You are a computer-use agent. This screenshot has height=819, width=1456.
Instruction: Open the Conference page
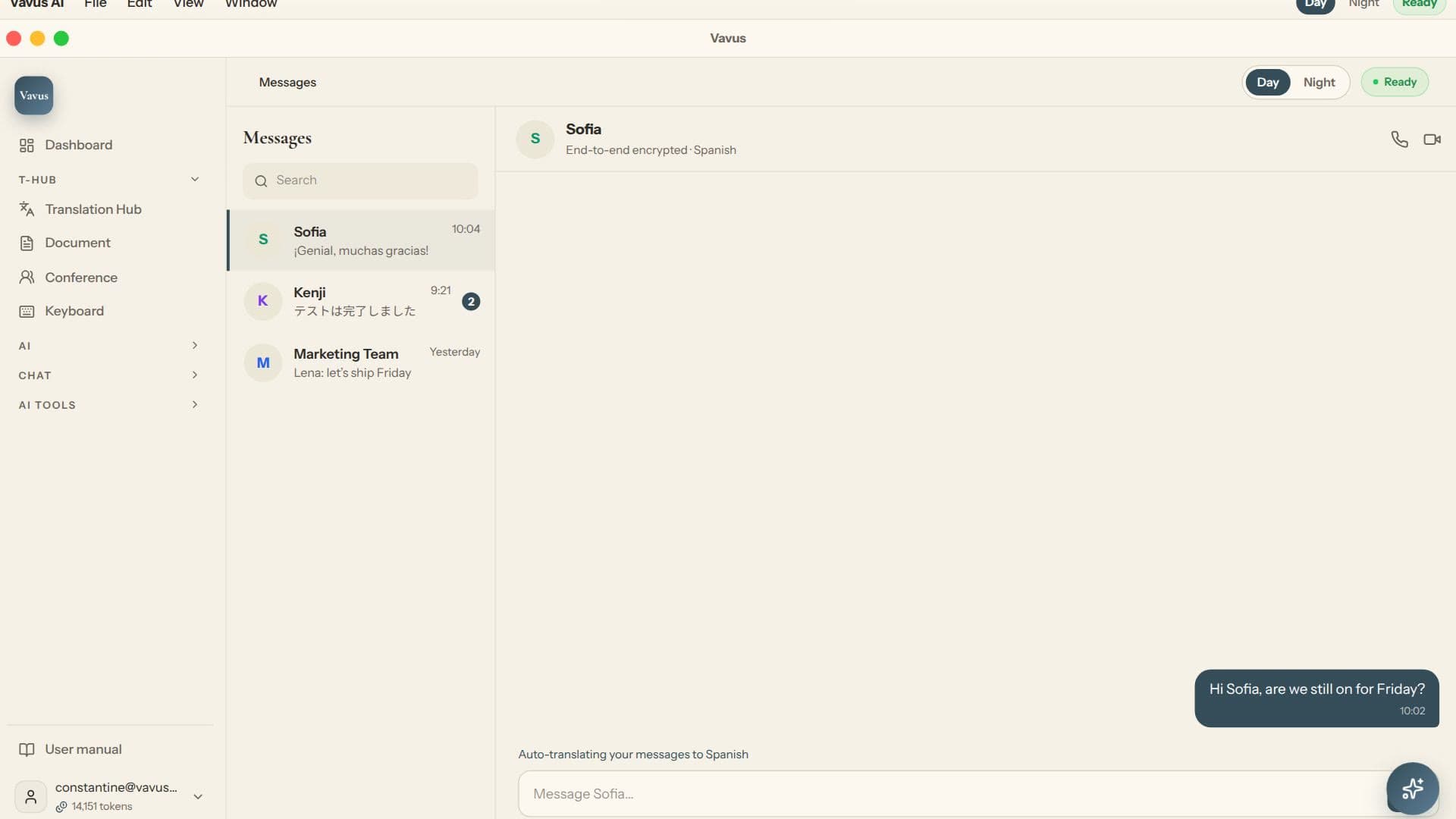[x=81, y=278]
